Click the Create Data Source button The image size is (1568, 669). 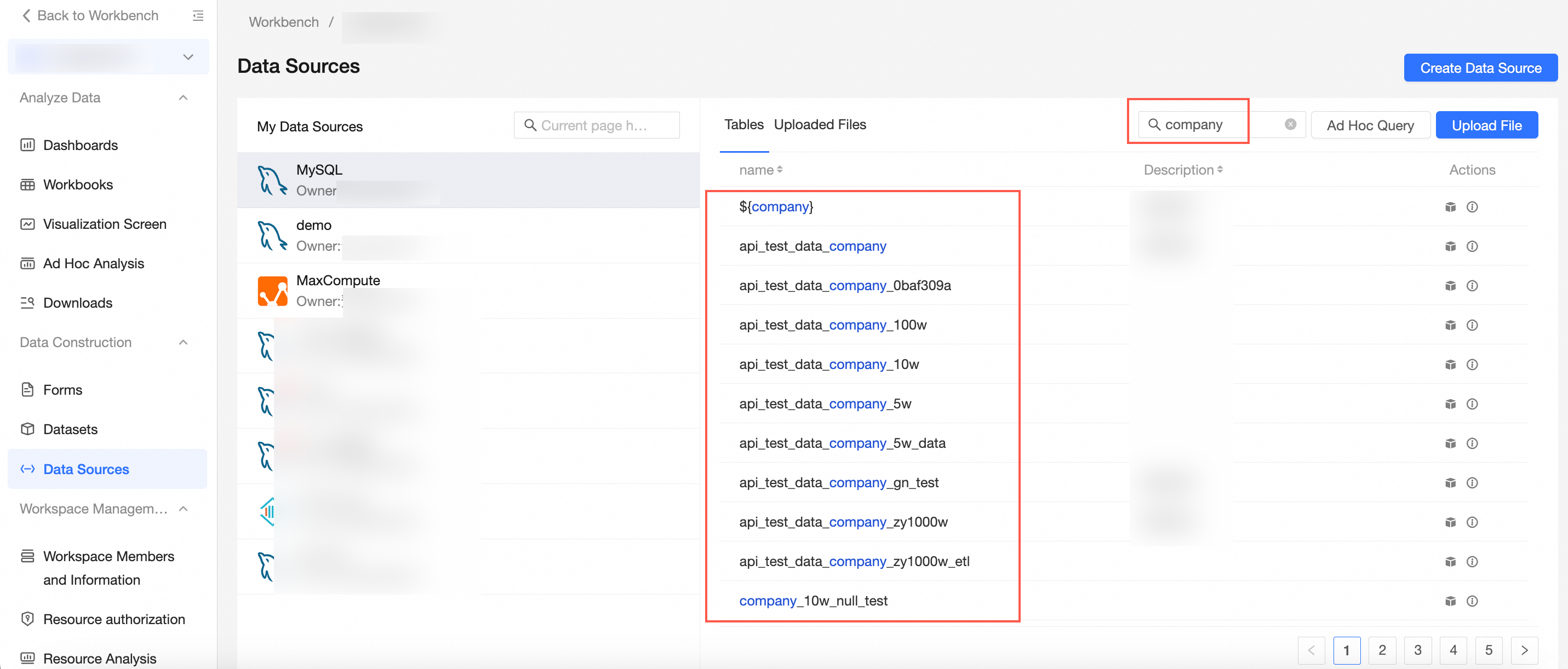point(1480,68)
